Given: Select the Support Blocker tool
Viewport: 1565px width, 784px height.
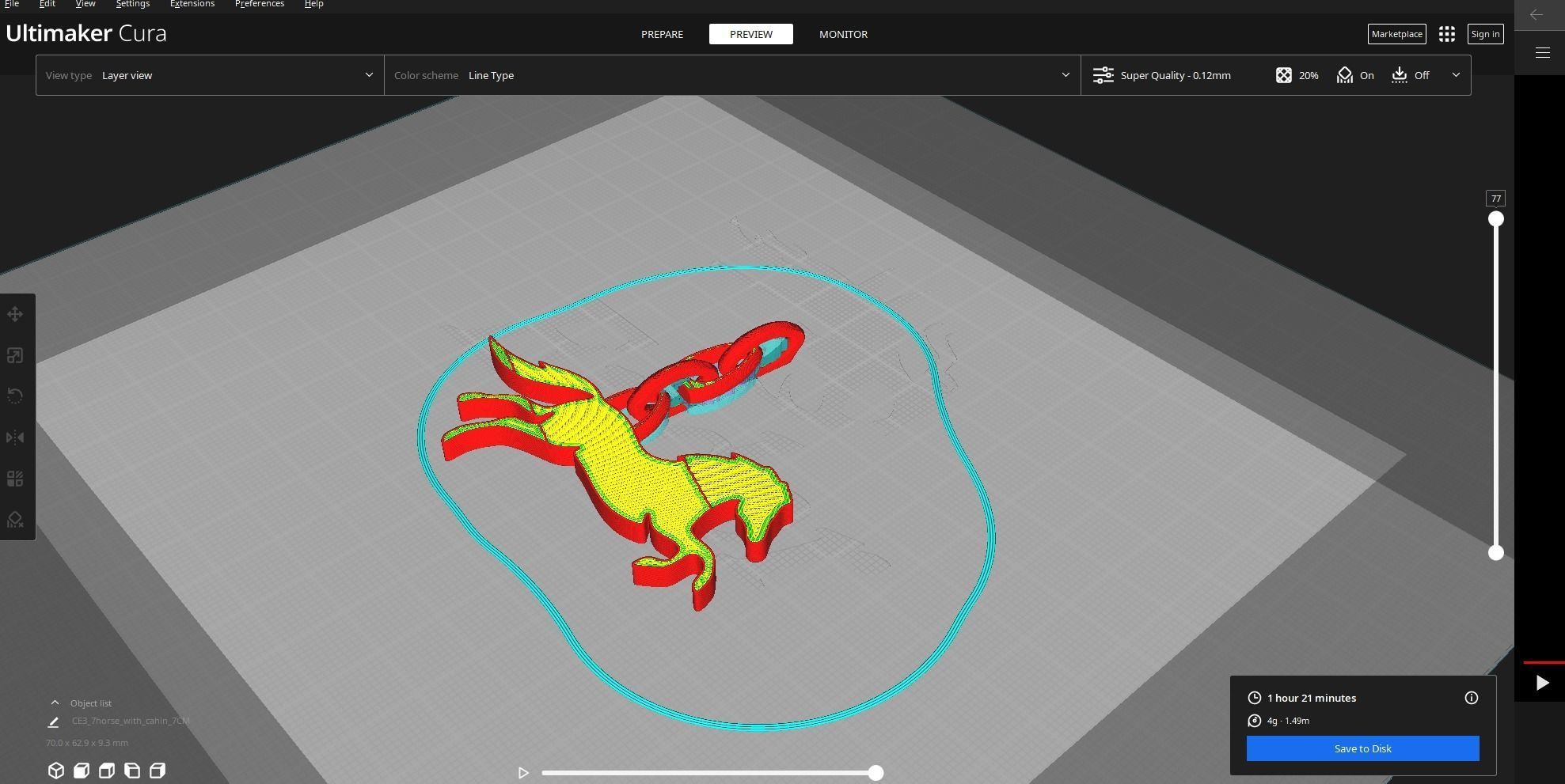Looking at the screenshot, I should click(x=15, y=520).
